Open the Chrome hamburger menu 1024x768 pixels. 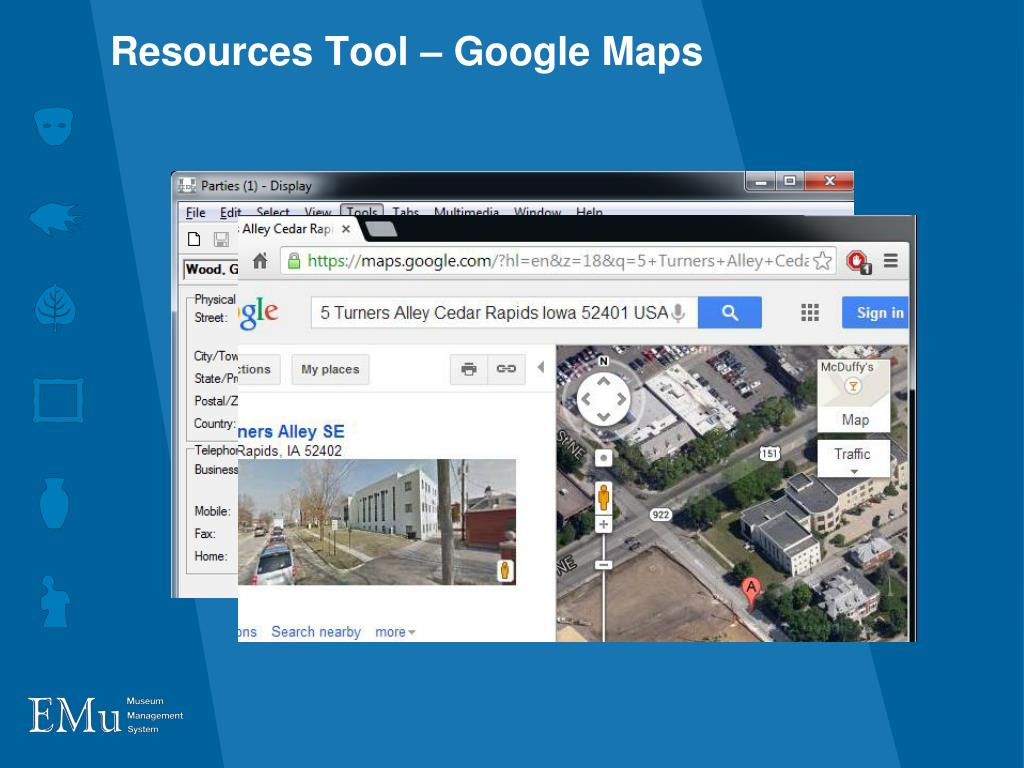coord(891,261)
